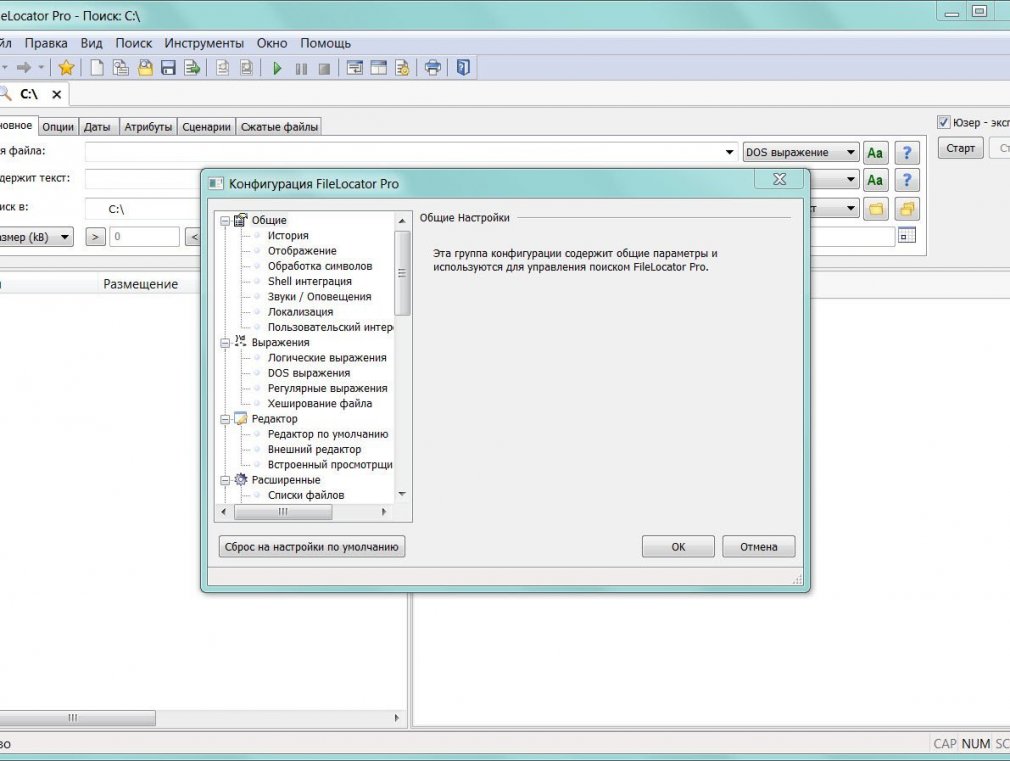
Task: Pause search with the pause icon
Action: point(301,68)
